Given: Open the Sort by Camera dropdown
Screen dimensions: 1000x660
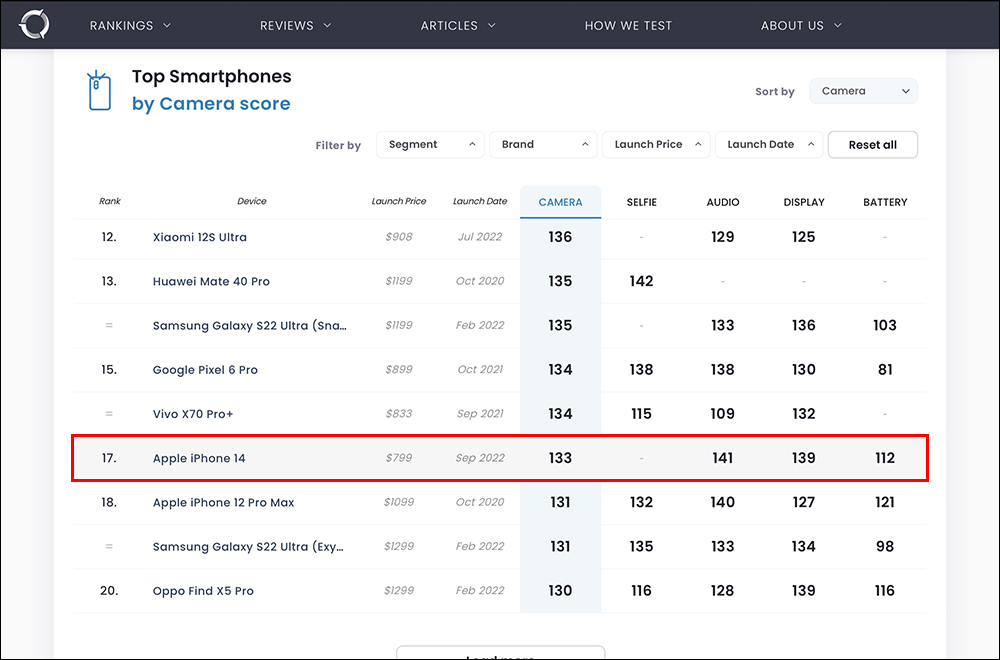Looking at the screenshot, I should (864, 91).
